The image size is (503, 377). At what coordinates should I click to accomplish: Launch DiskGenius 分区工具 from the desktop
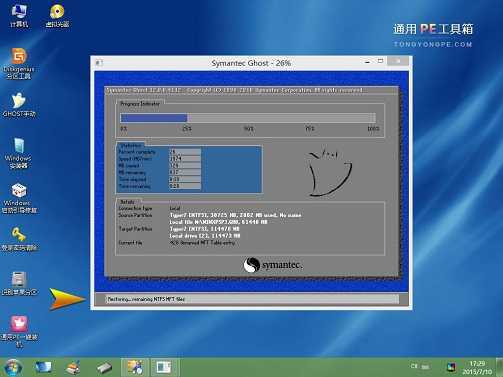coord(19,63)
